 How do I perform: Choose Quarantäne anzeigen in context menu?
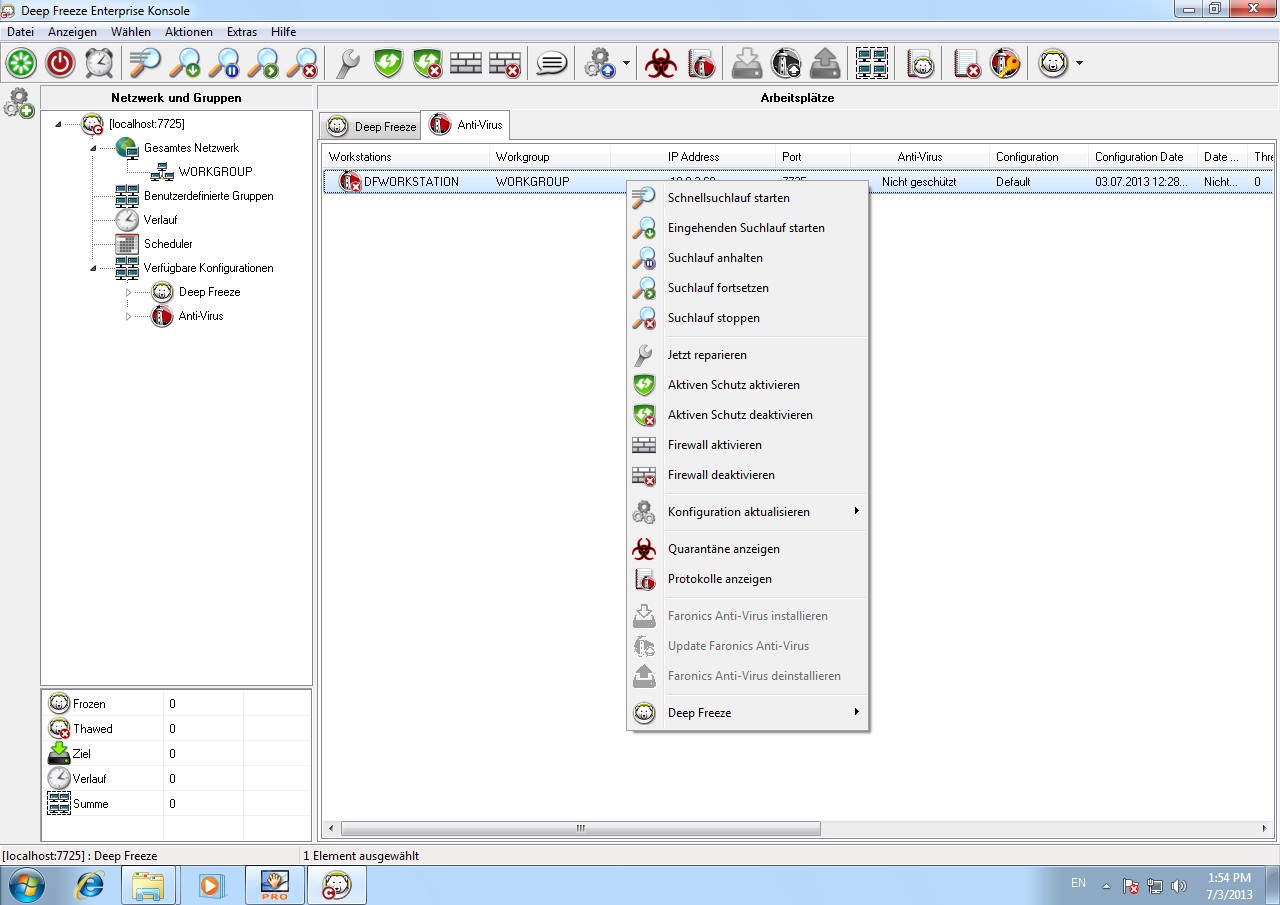747,549
